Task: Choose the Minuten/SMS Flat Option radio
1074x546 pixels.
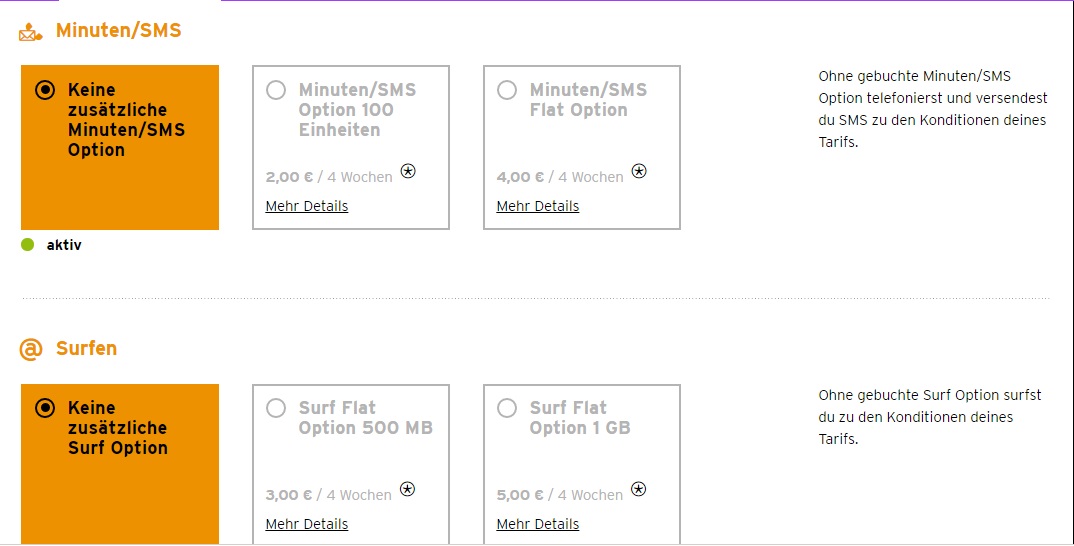Action: point(507,90)
